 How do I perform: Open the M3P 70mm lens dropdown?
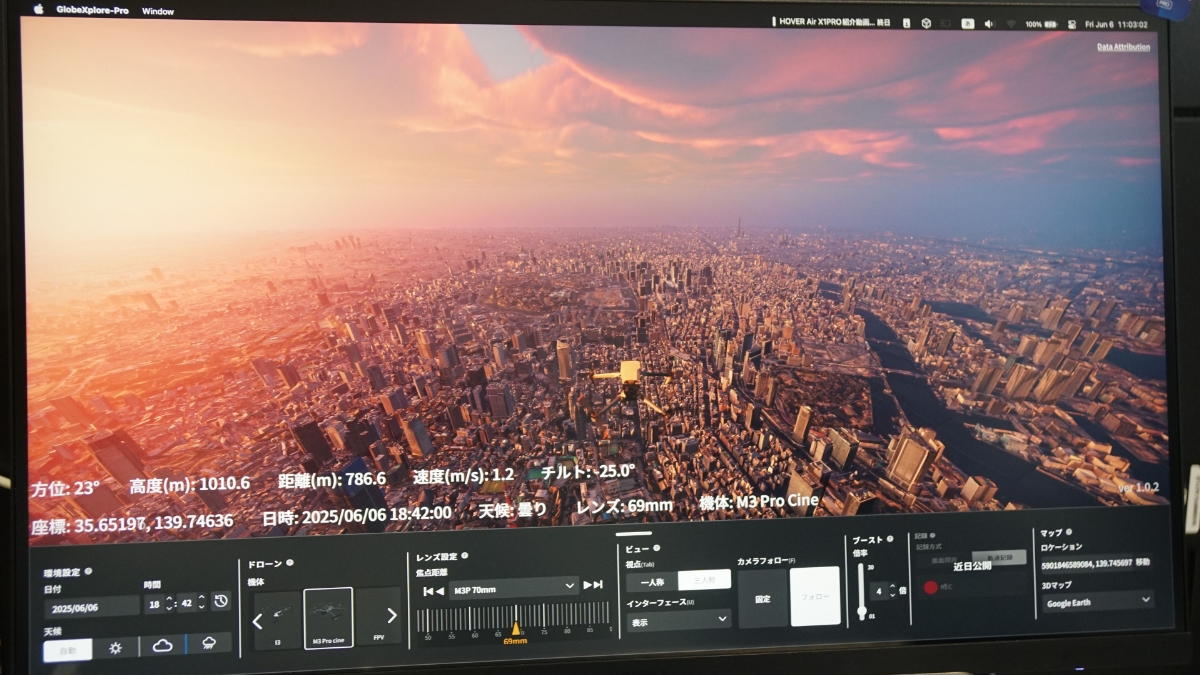[514, 586]
